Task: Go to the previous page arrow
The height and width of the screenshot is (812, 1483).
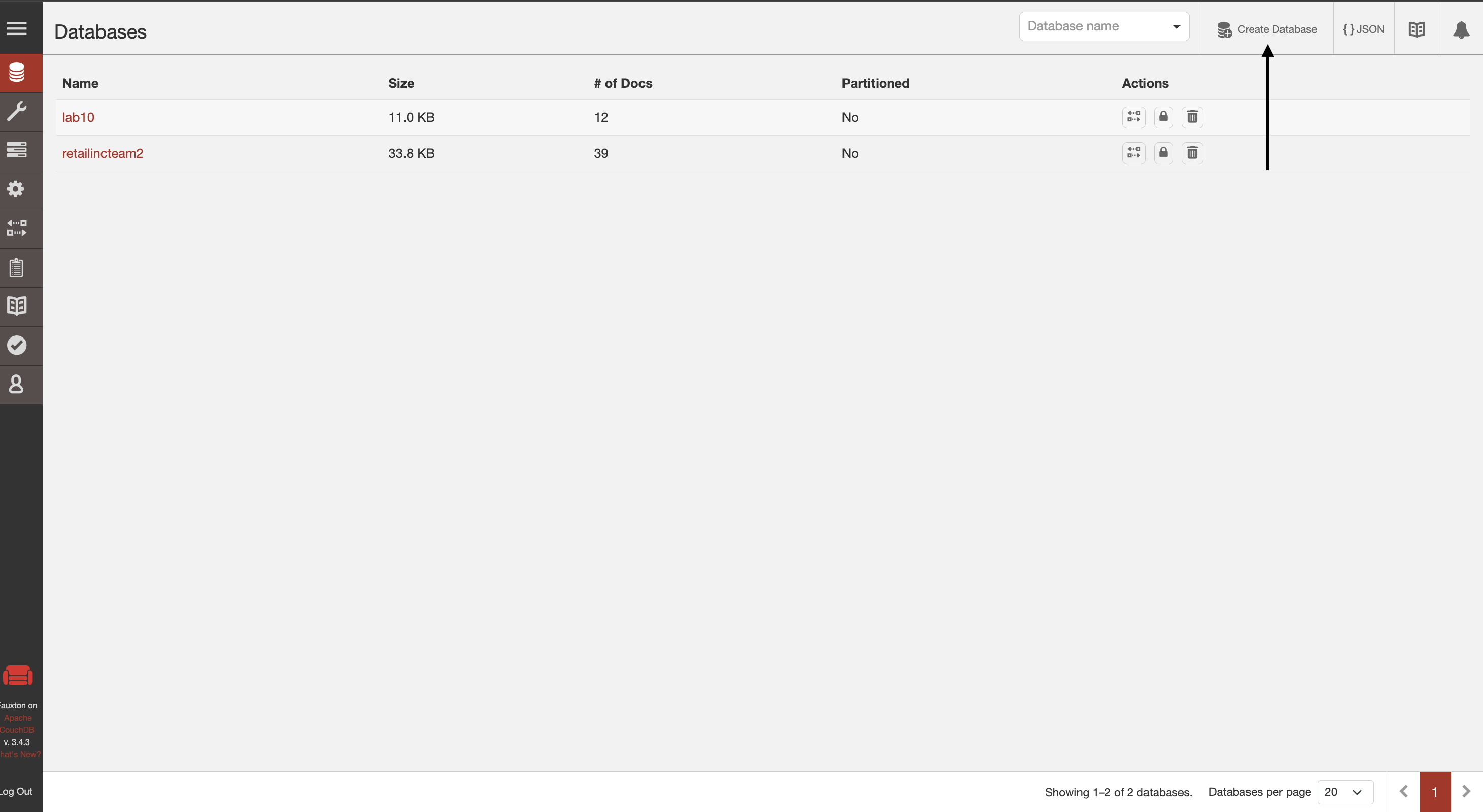Action: click(1403, 792)
